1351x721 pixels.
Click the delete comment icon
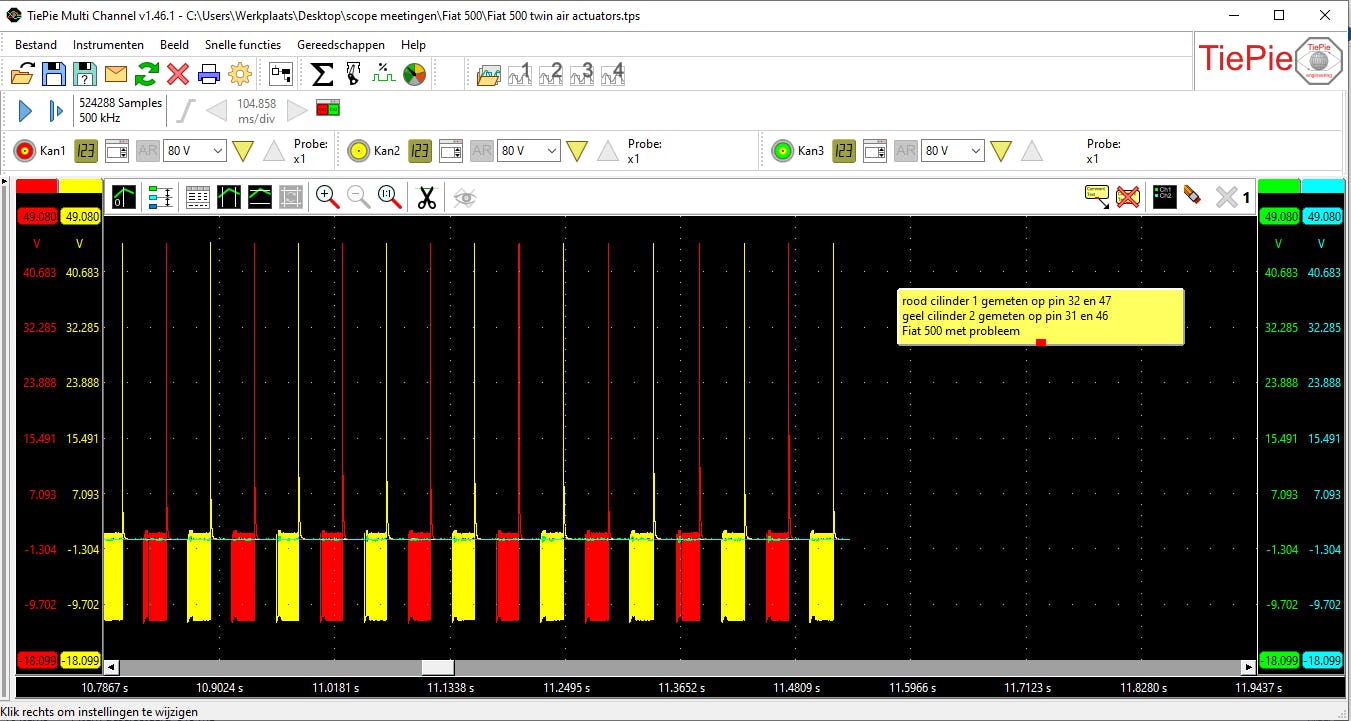pyautogui.click(x=1128, y=197)
